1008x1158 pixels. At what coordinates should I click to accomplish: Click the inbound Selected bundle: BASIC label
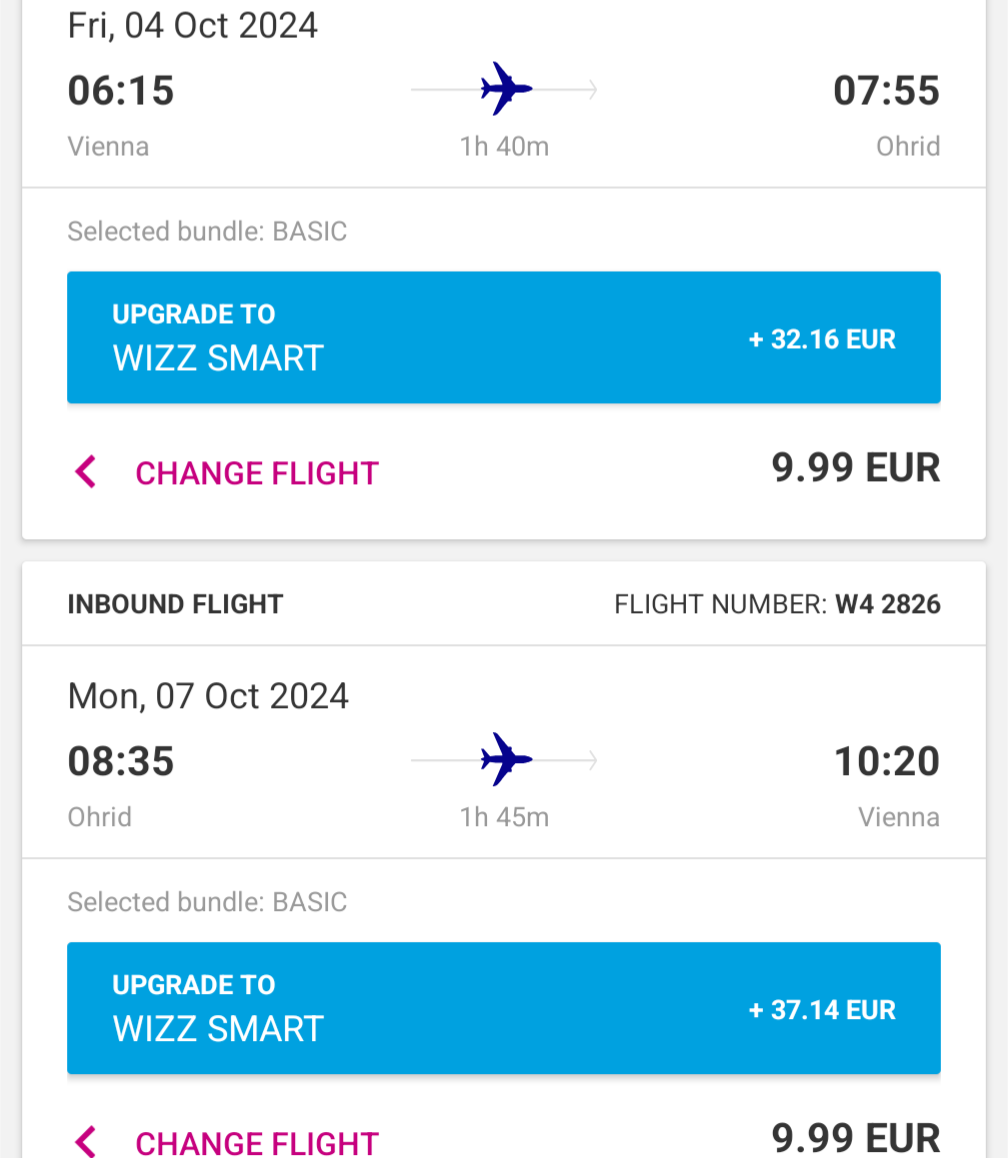coord(208,902)
